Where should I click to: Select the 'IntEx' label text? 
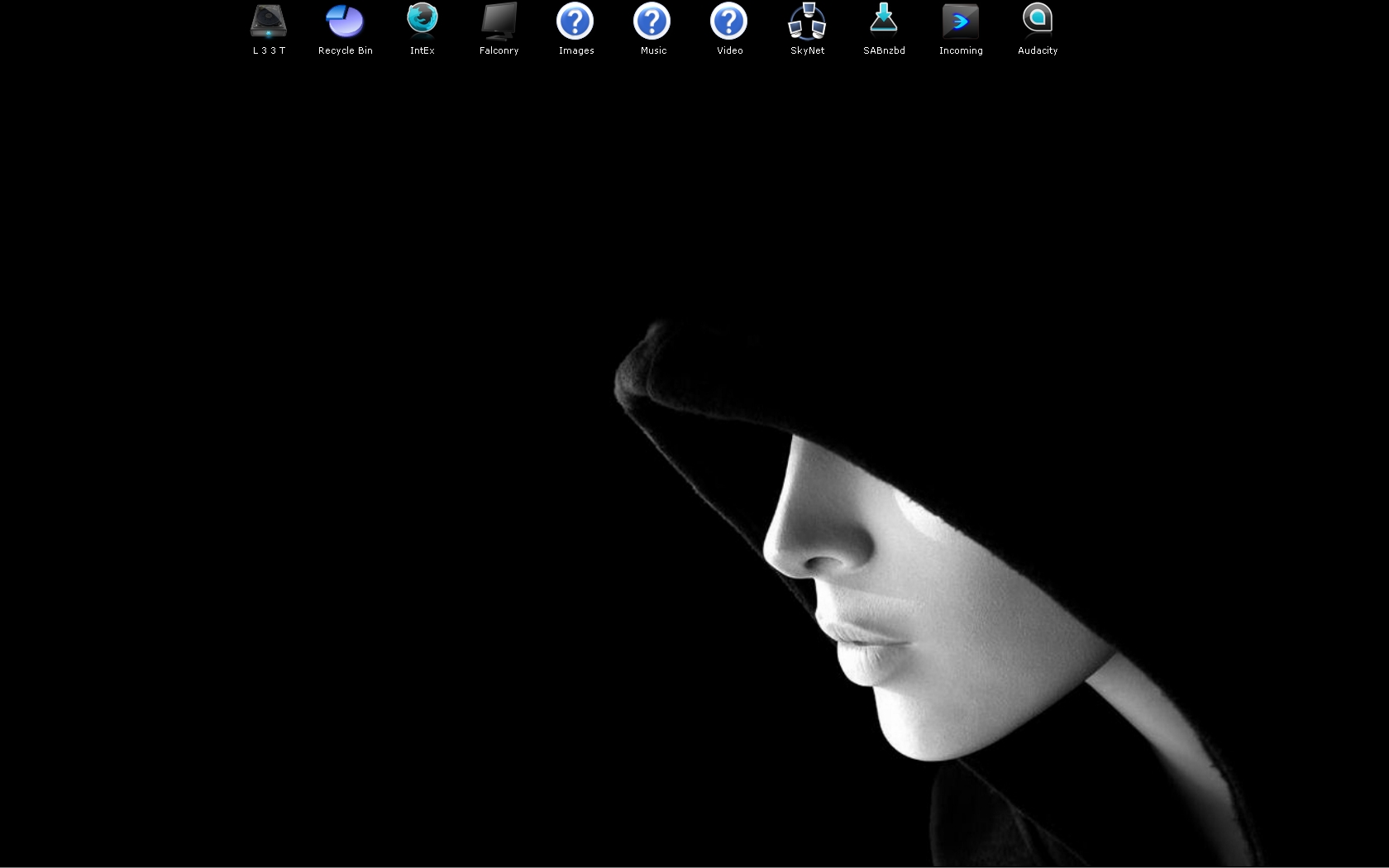422,50
